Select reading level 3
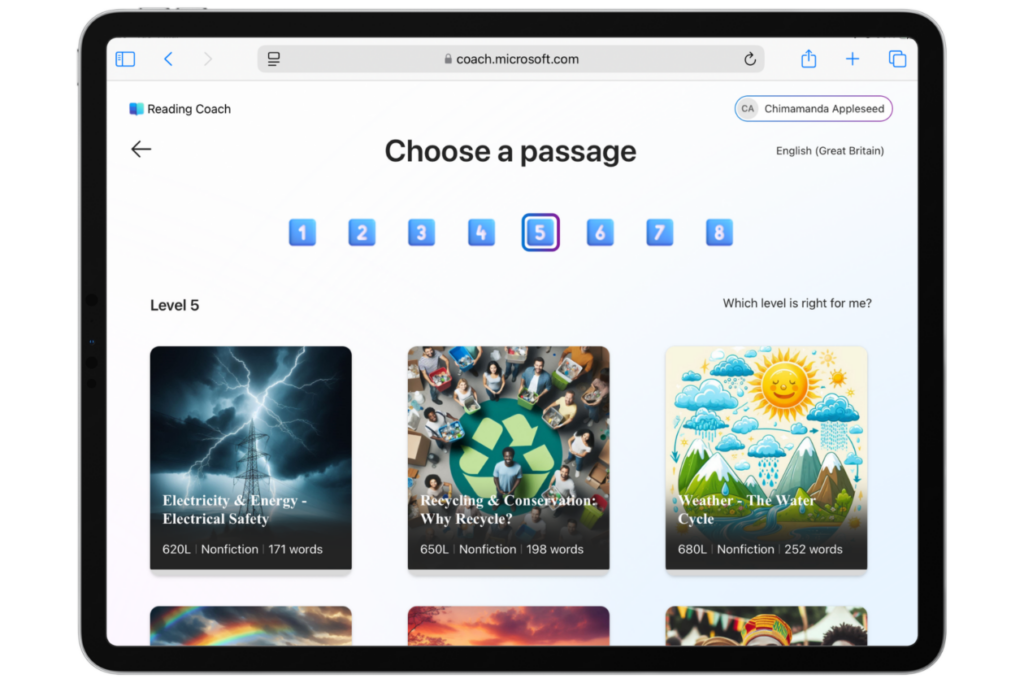Viewport: 1024px width, 683px height. pyautogui.click(x=421, y=232)
